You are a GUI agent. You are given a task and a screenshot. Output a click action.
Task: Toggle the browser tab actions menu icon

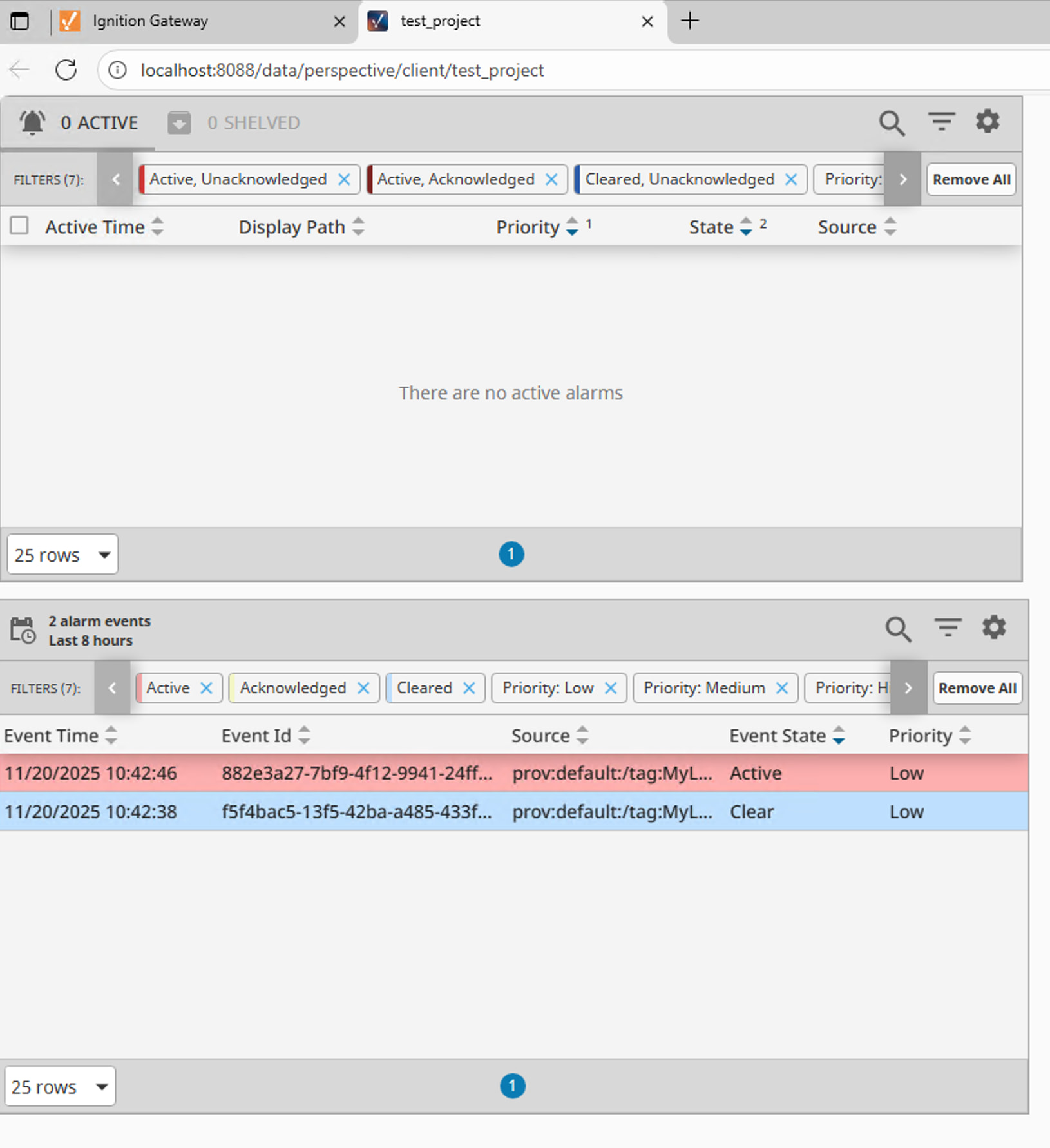pyautogui.click(x=20, y=21)
